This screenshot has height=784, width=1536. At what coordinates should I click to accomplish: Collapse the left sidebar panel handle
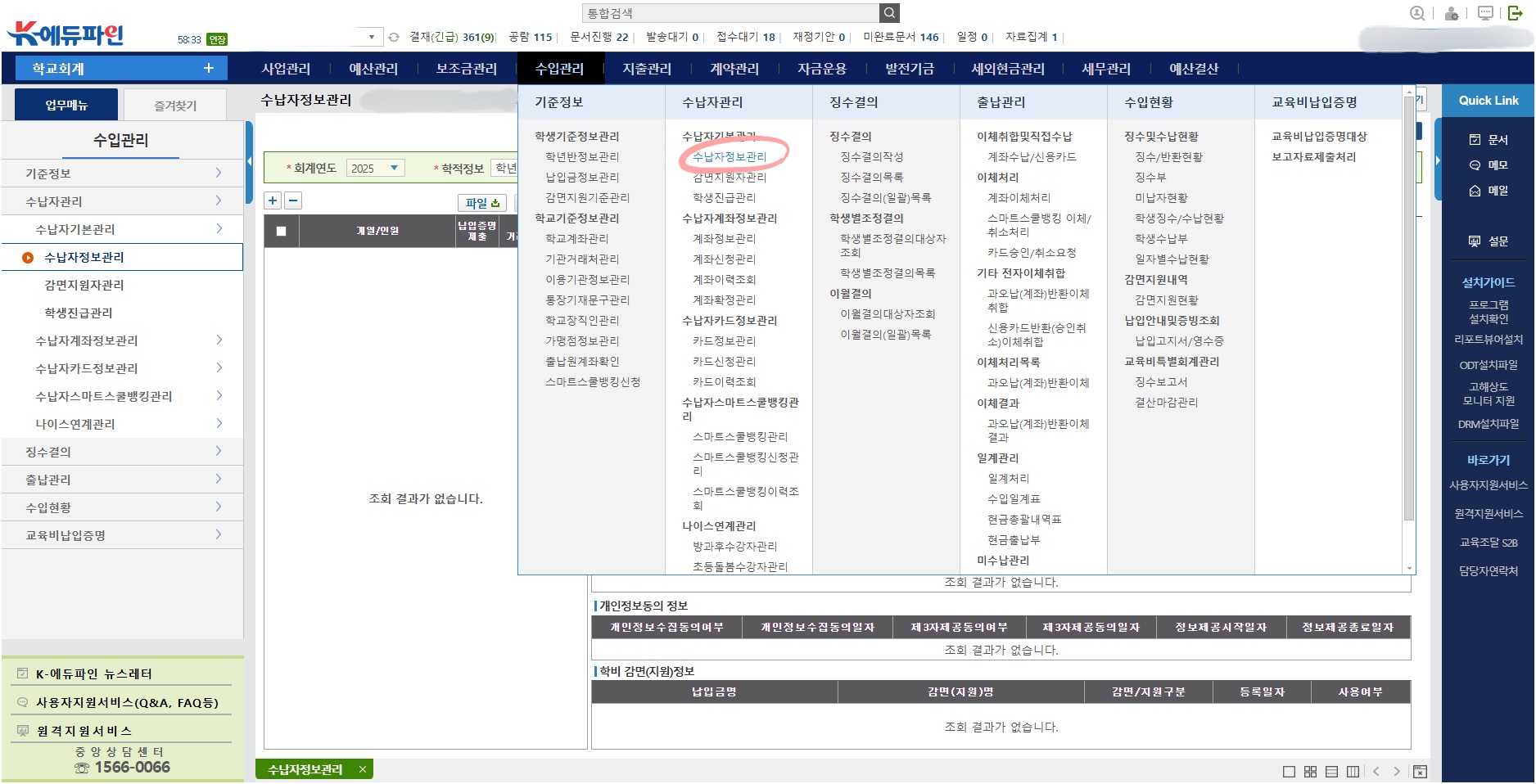[x=248, y=162]
